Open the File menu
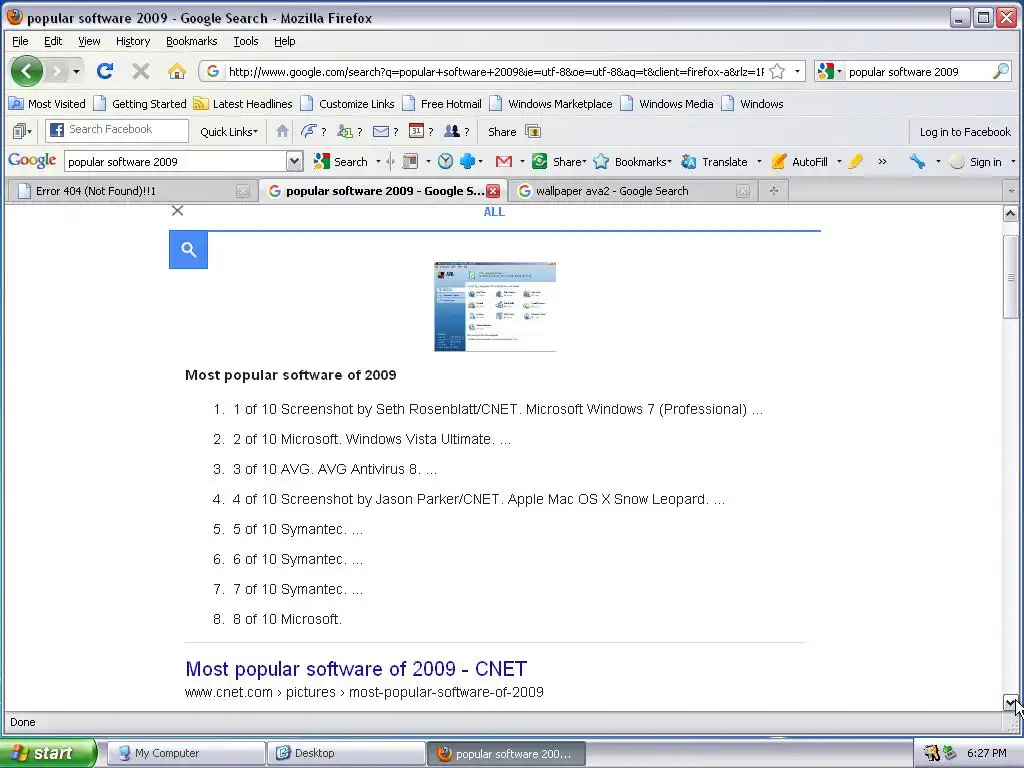The image size is (1024, 768). [x=20, y=41]
